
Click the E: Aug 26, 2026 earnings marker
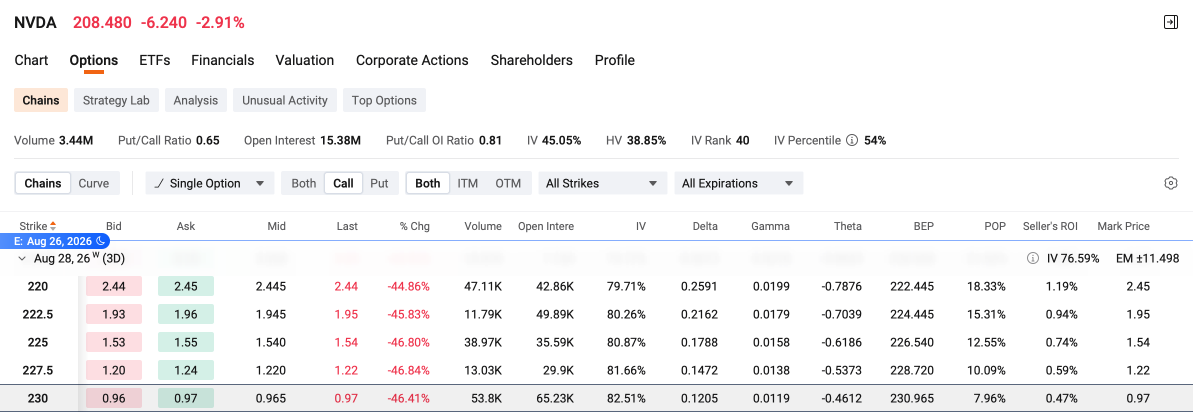click(55, 241)
